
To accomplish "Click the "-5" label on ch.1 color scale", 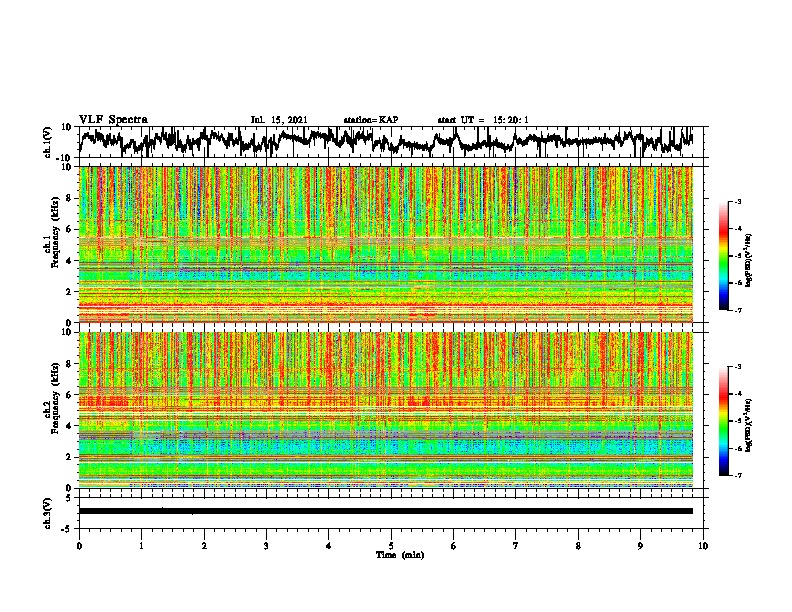I will coord(738,256).
